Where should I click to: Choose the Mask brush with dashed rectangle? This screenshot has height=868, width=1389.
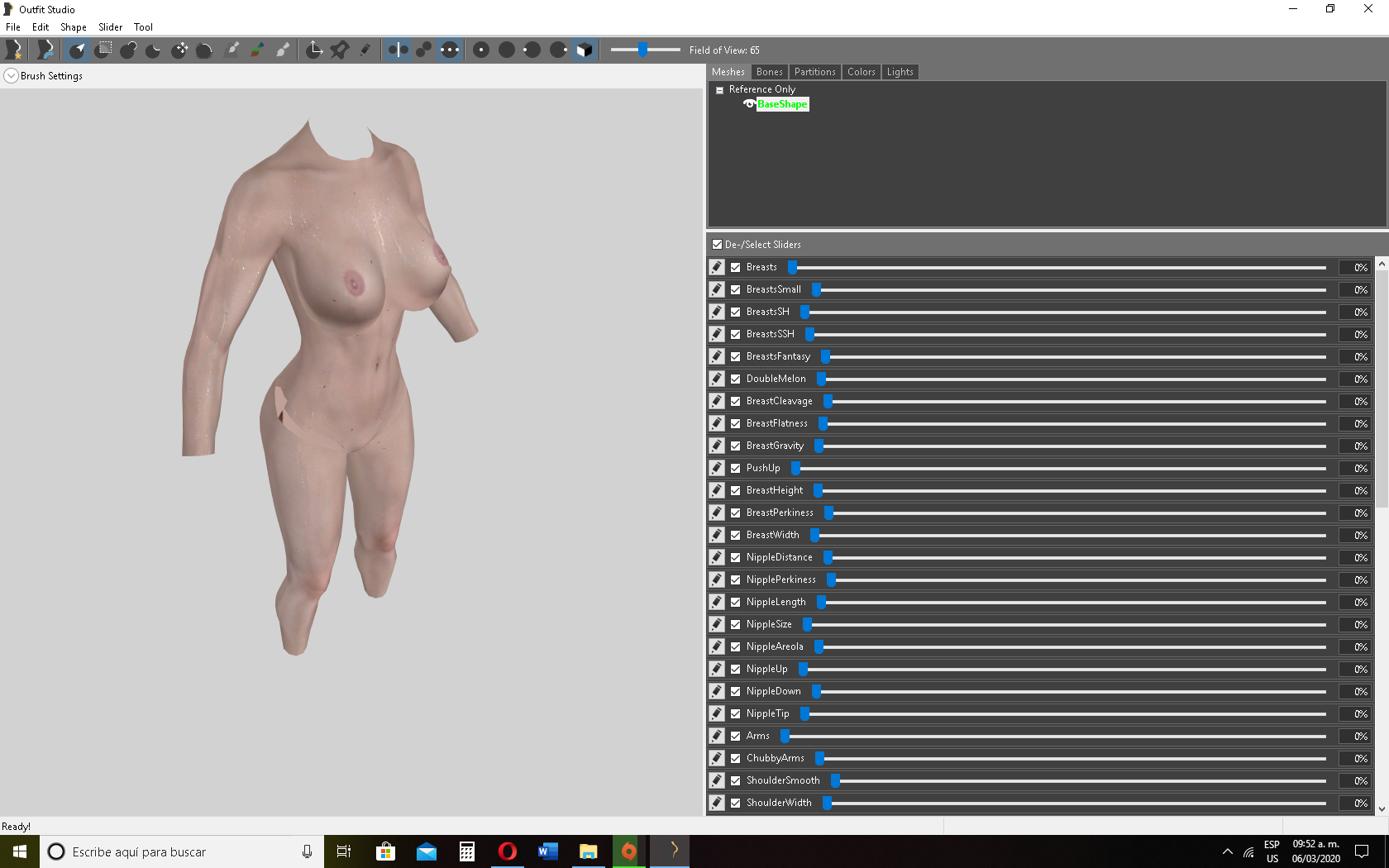point(103,50)
